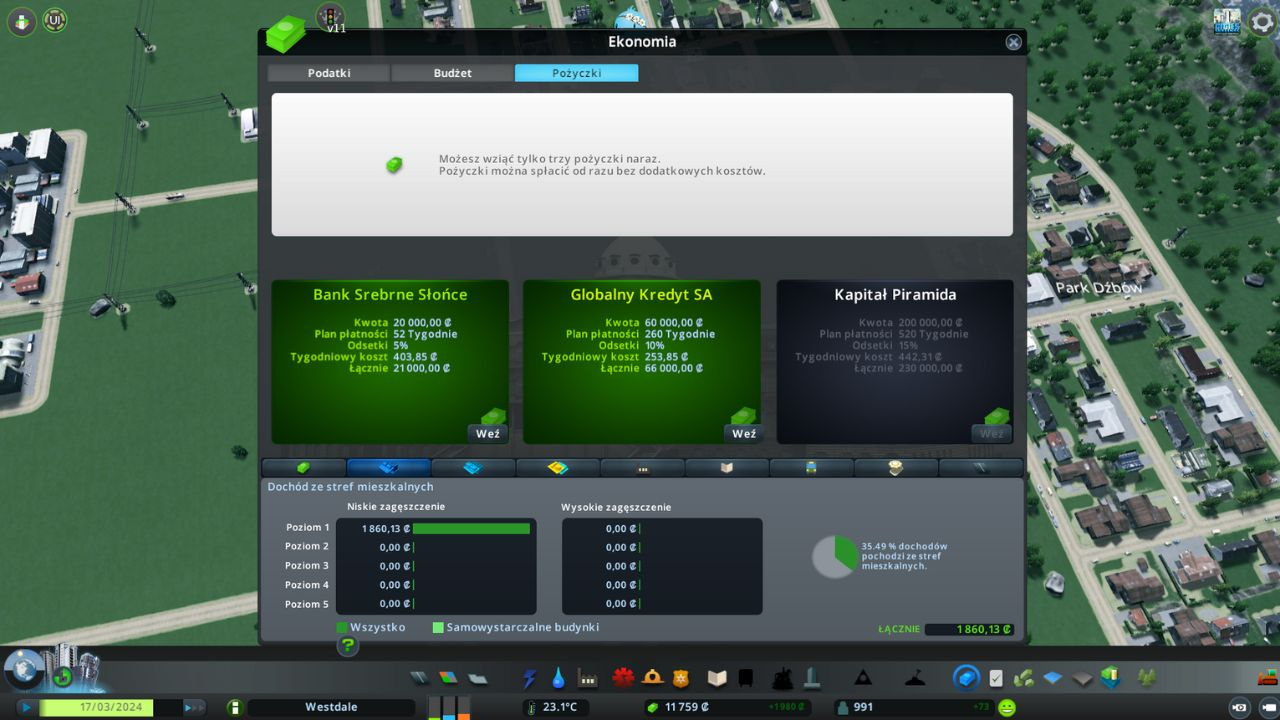This screenshot has height=720, width=1280.
Task: Open the electricity build menu
Action: click(x=529, y=679)
